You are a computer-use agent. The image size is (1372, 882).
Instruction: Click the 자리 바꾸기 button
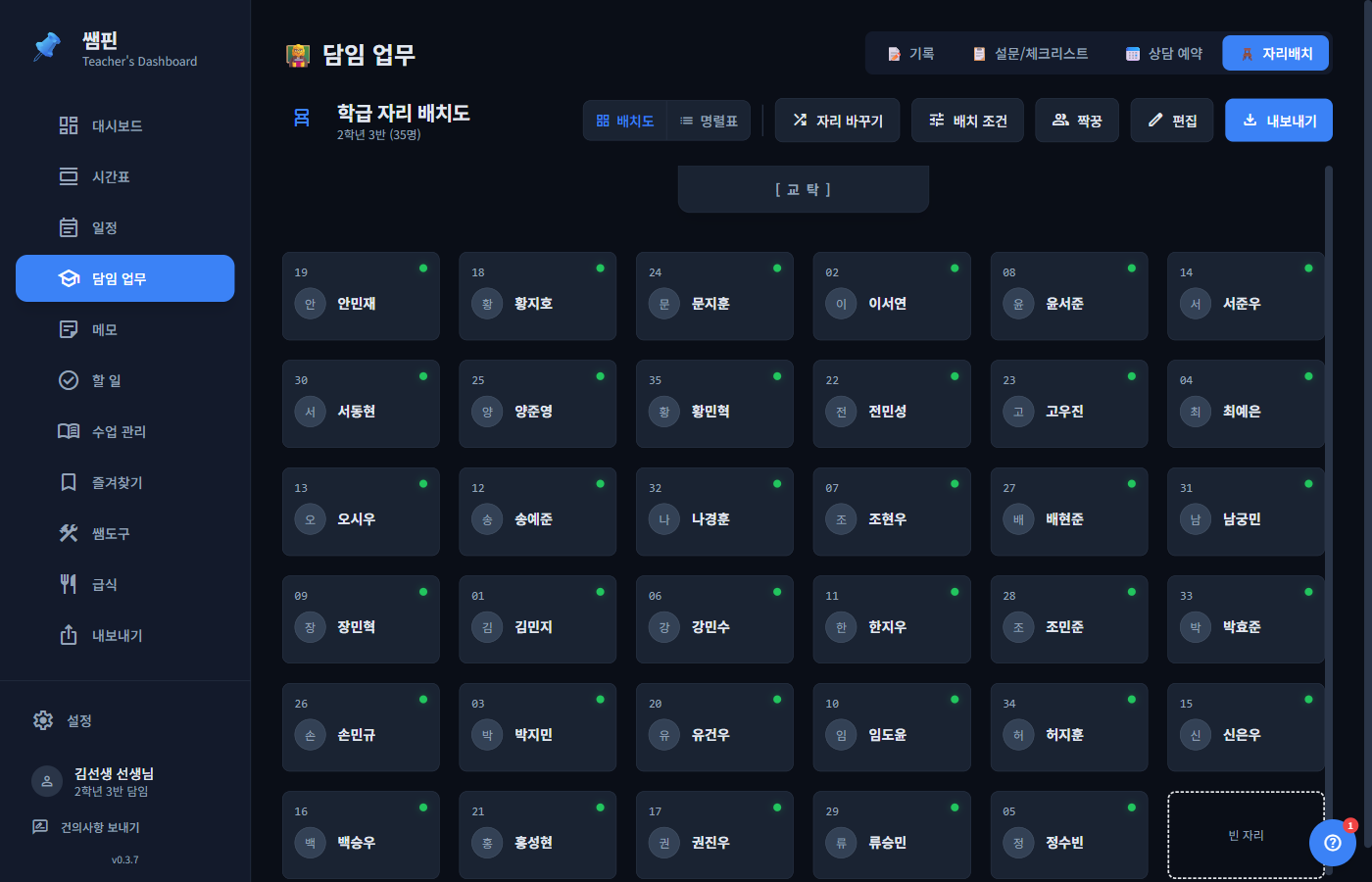point(838,121)
